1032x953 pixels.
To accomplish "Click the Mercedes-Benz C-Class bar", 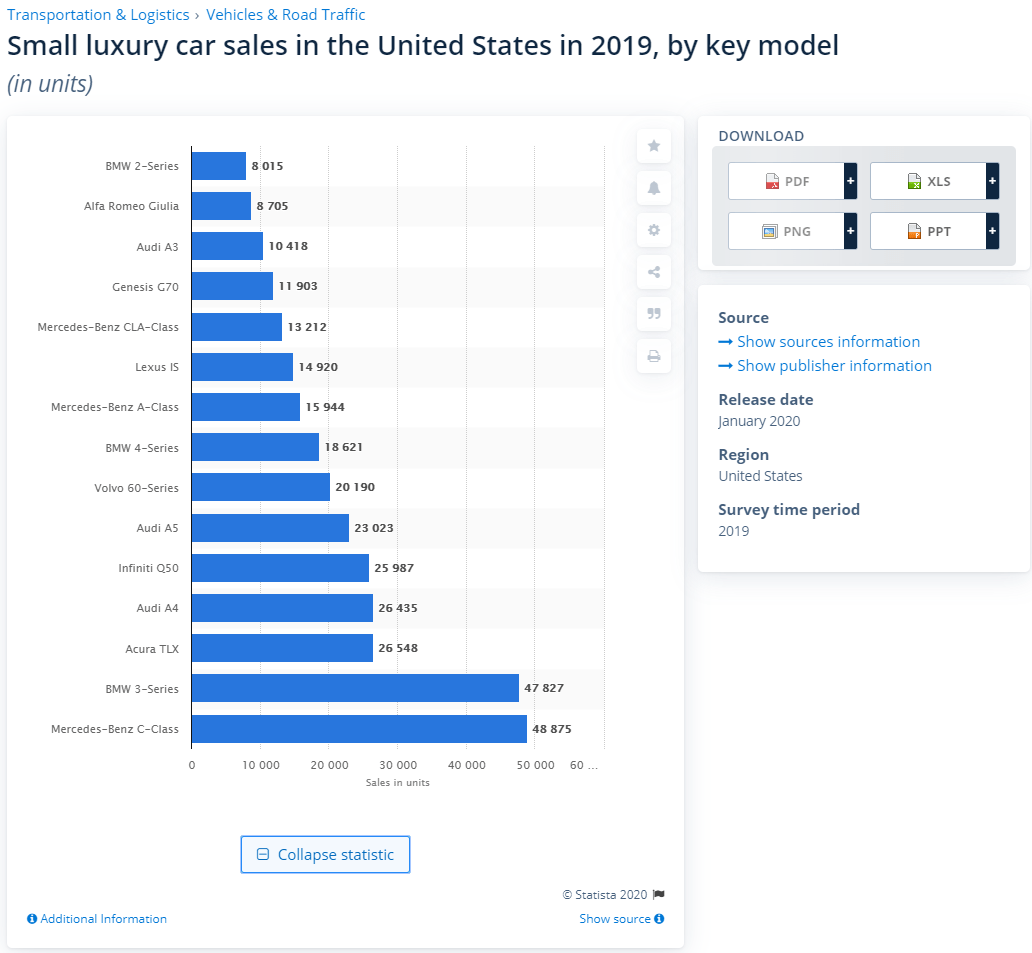I will coord(358,729).
